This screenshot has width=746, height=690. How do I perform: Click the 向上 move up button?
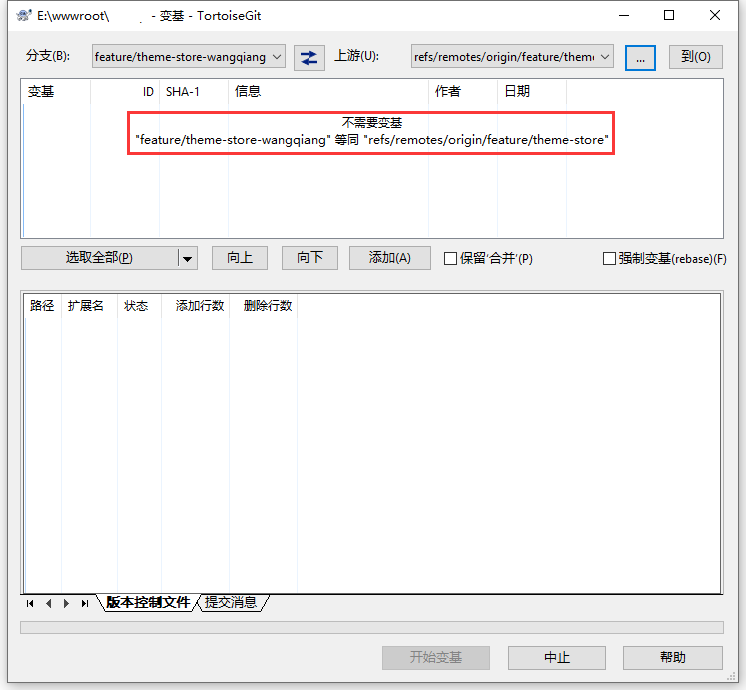tap(240, 258)
